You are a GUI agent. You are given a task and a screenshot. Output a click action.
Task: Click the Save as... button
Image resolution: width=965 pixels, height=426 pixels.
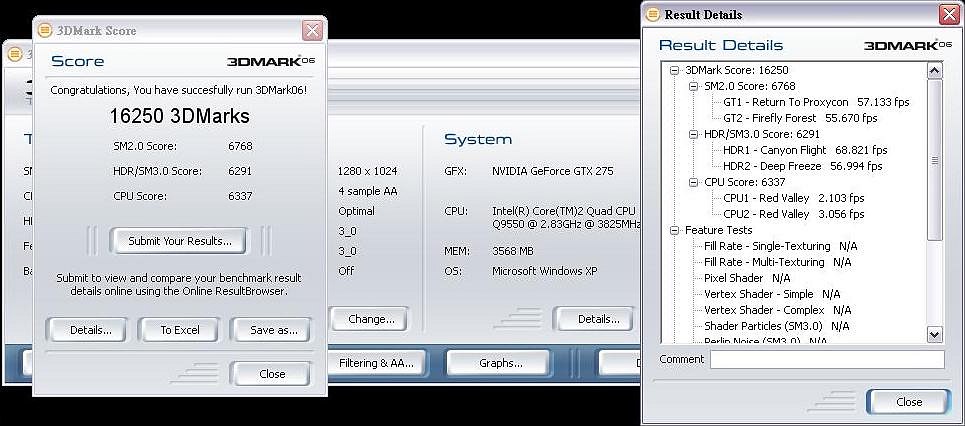point(271,330)
